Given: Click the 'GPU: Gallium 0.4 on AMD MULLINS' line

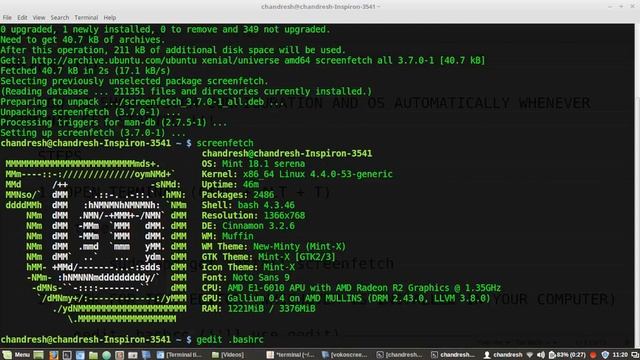Looking at the screenshot, I should 346,298.
